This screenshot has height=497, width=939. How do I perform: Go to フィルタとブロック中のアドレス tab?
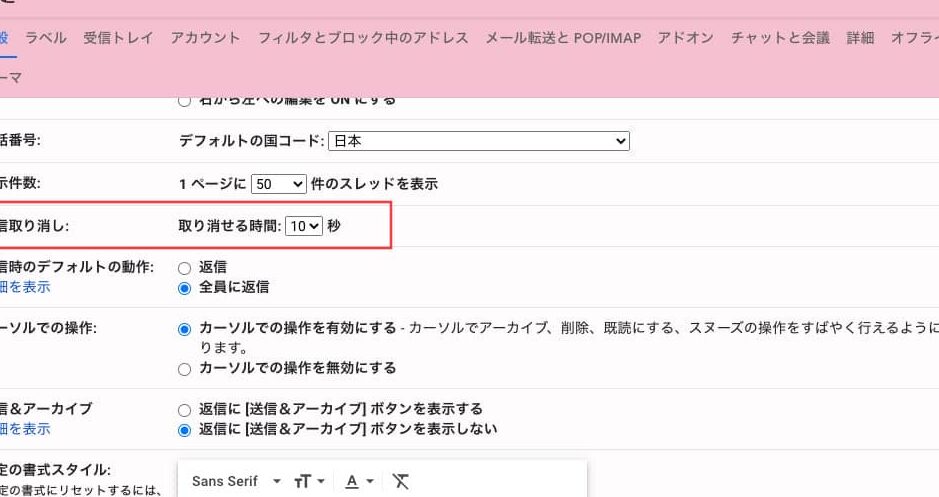[x=363, y=38]
